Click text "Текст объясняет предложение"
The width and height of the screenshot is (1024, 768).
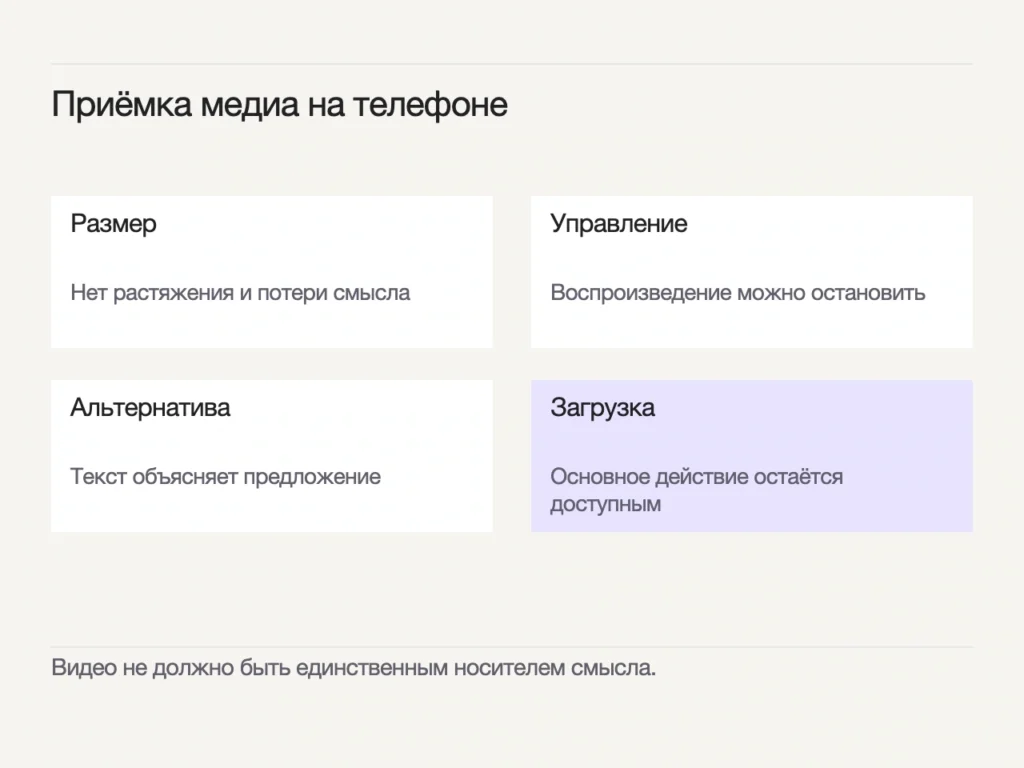225,477
